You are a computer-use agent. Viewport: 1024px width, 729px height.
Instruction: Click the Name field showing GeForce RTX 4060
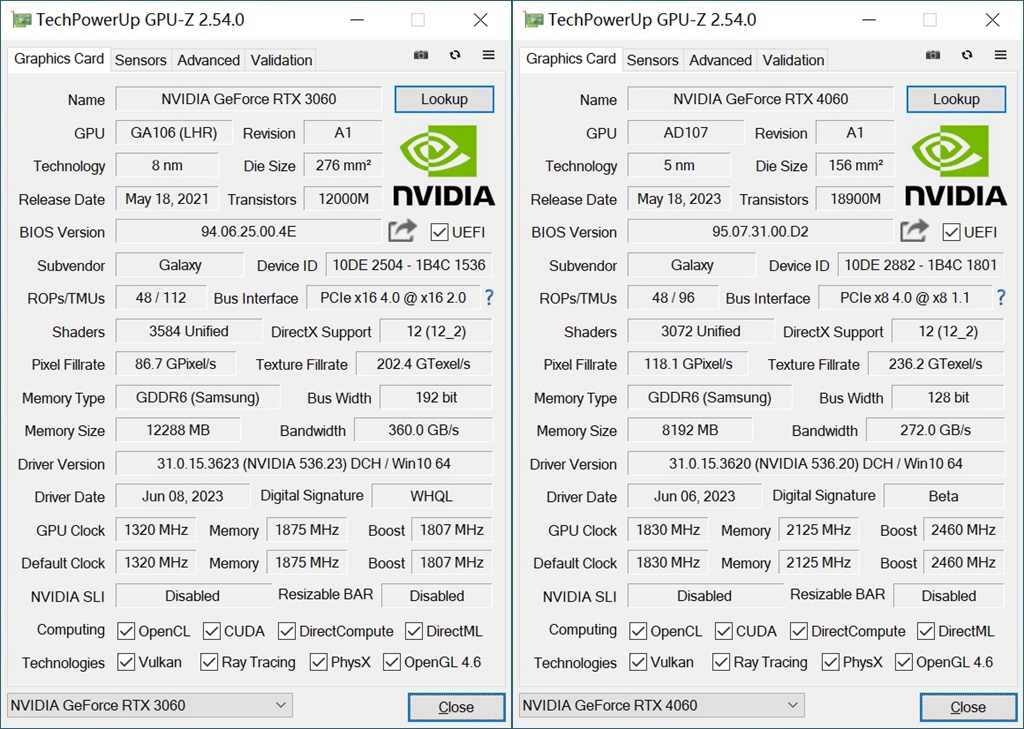pyautogui.click(x=761, y=99)
